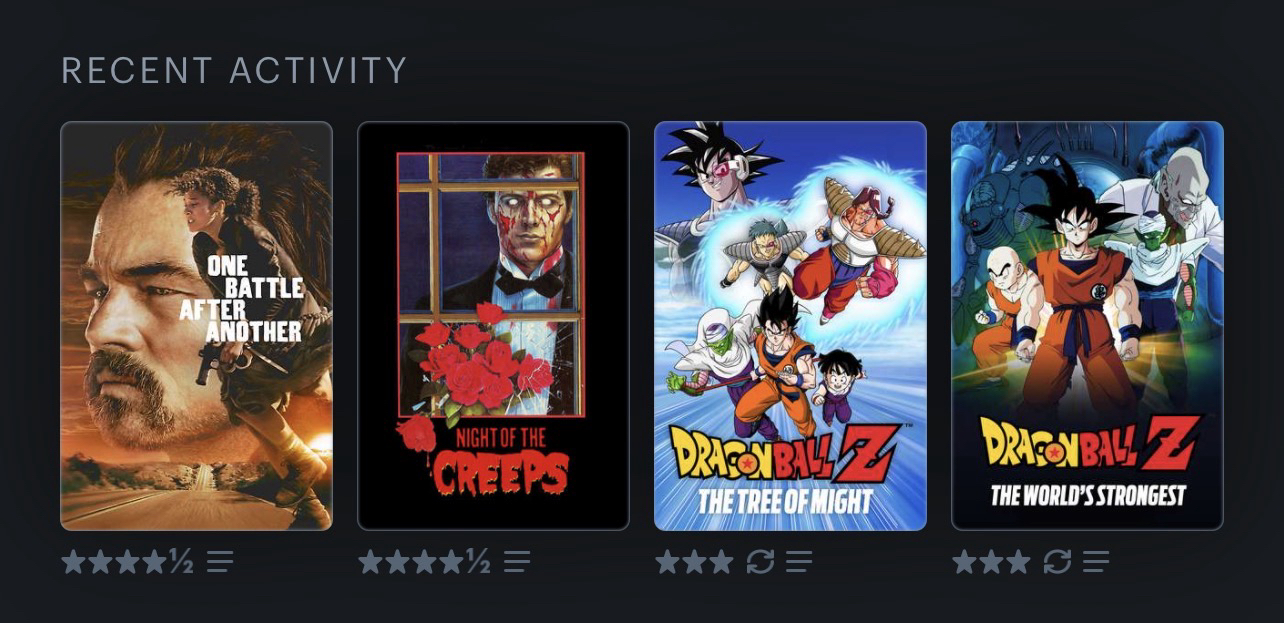1284x623 pixels.
Task: Click the half star in Night of the Creeps rating
Action: 478,562
